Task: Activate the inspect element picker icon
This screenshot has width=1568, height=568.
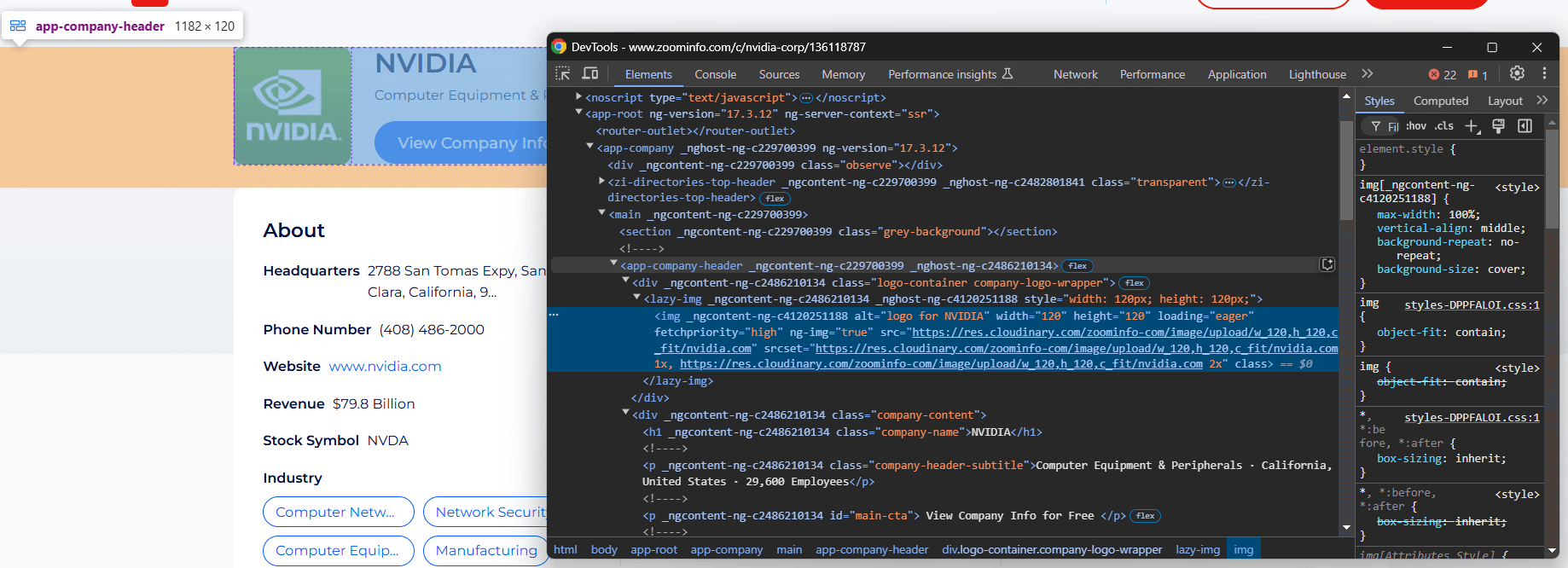Action: click(563, 74)
